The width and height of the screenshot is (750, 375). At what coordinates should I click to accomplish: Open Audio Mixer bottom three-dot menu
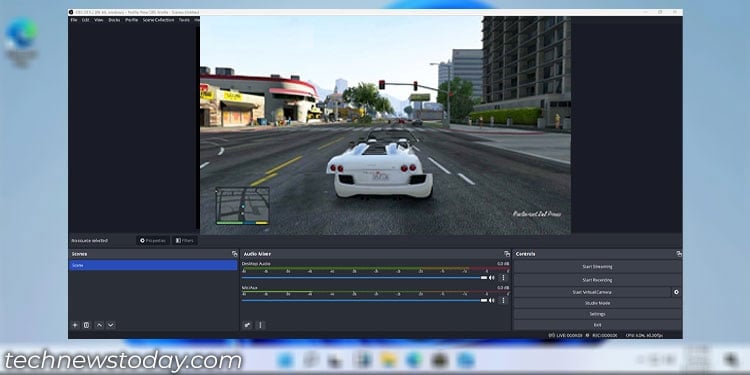coord(260,325)
